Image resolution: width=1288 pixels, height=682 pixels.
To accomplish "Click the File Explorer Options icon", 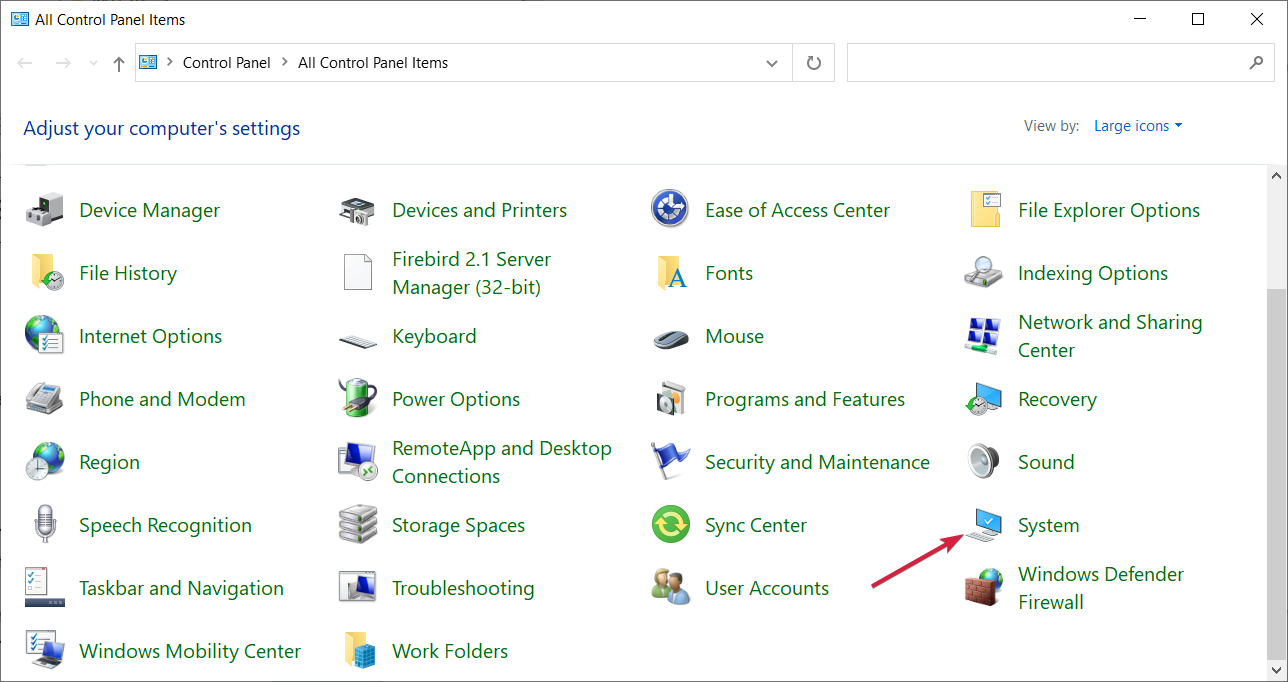I will click(x=985, y=210).
